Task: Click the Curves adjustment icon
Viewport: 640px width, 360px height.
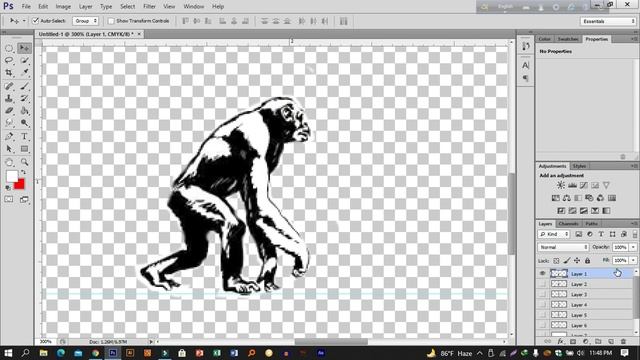Action: point(584,185)
